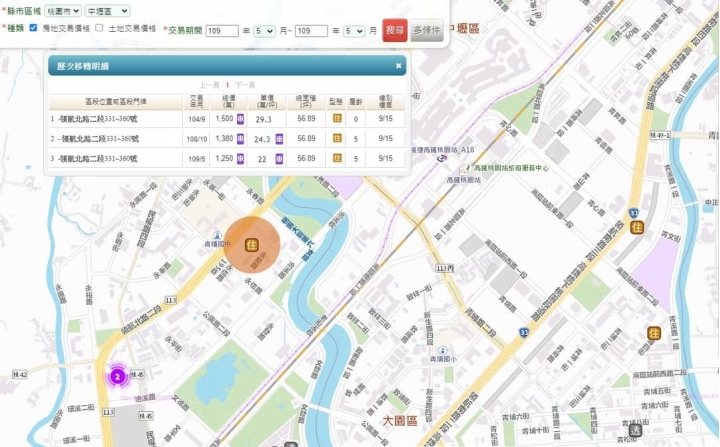Screen dimensions: 720x447
Task: Click the purple 車 icon beside 24.3 unit price
Action: click(279, 139)
